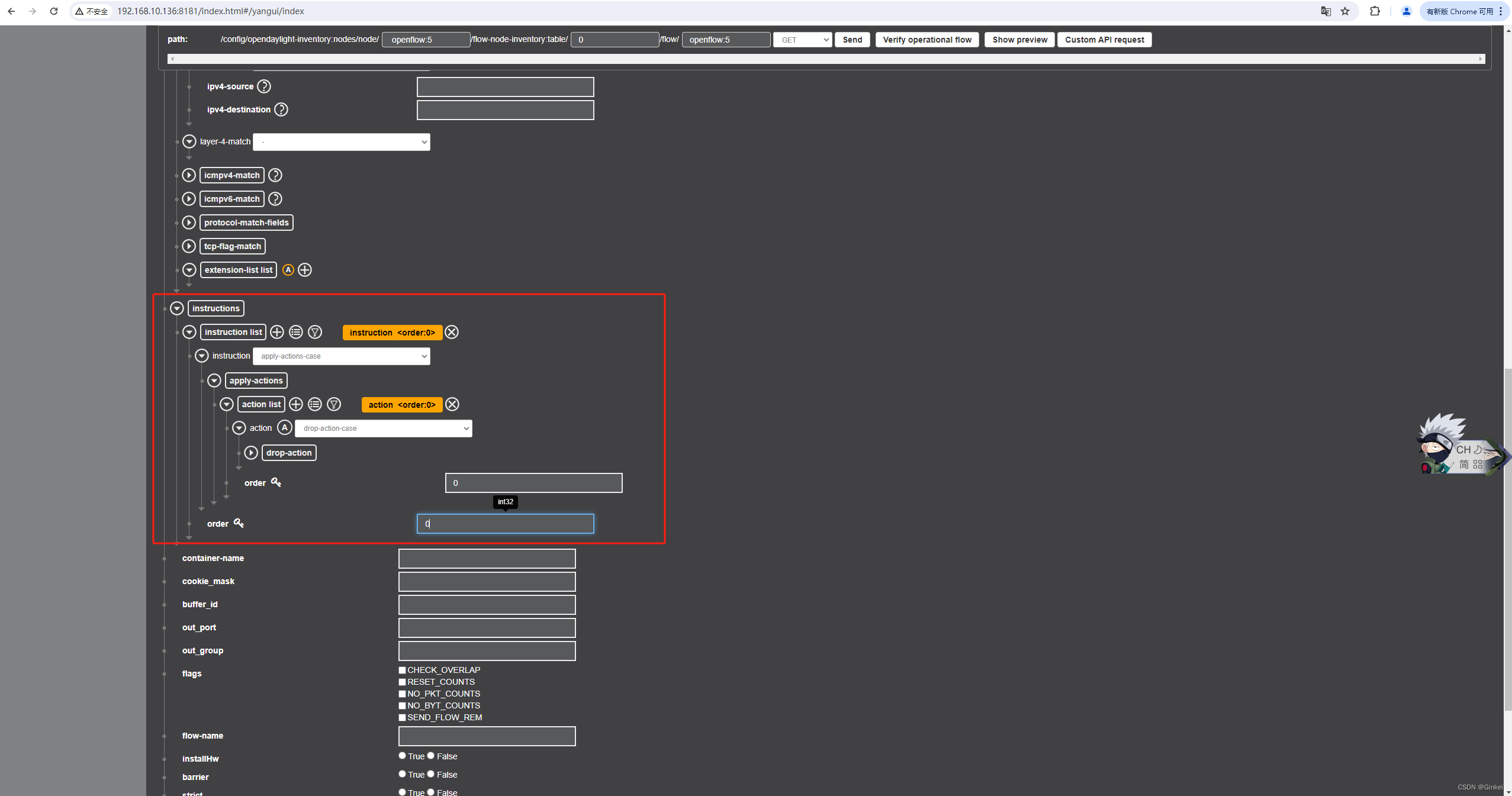The image size is (1512, 796).
Task: Remove the action order:0 entry with X icon
Action: click(452, 404)
